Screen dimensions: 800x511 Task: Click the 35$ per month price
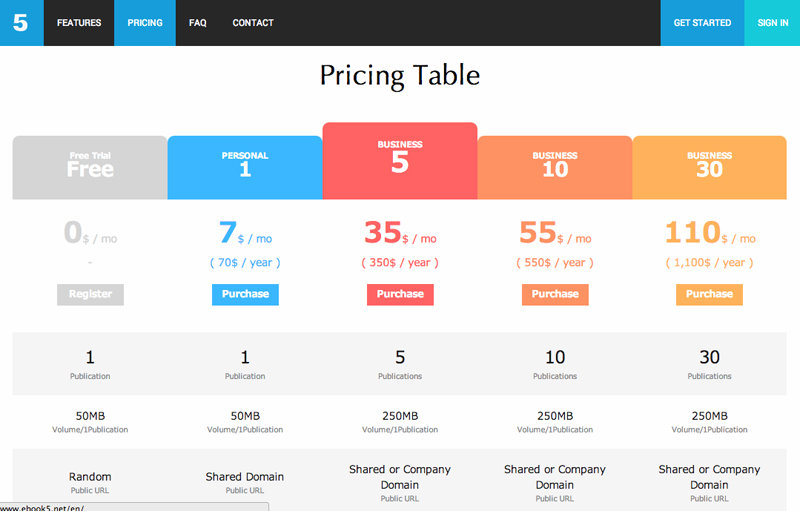(400, 234)
